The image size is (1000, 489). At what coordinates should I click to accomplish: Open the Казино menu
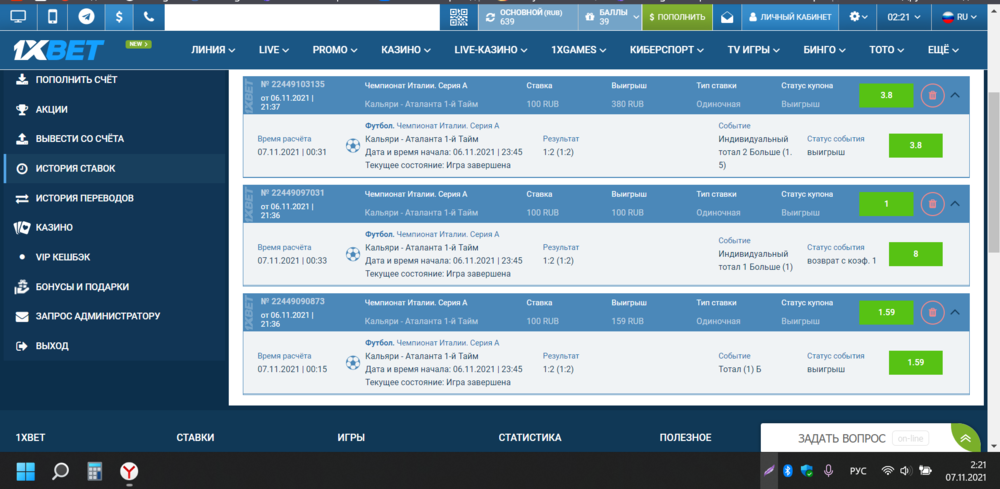[x=406, y=50]
